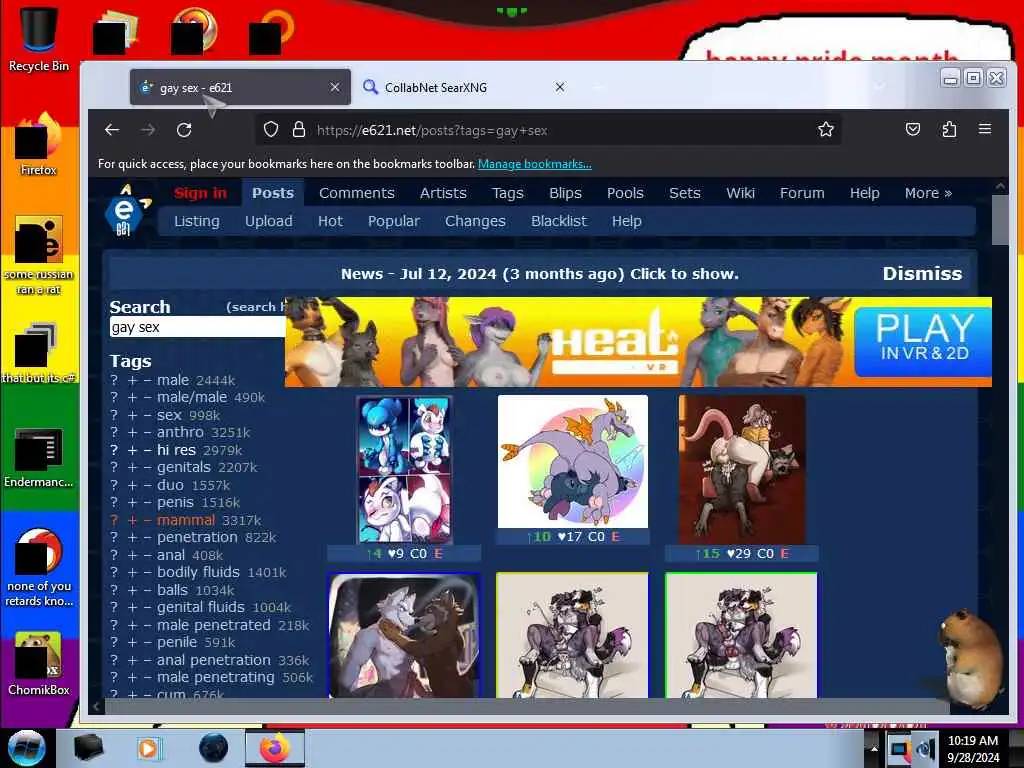This screenshot has height=768, width=1024.
Task: Reload the current page
Action: (184, 130)
